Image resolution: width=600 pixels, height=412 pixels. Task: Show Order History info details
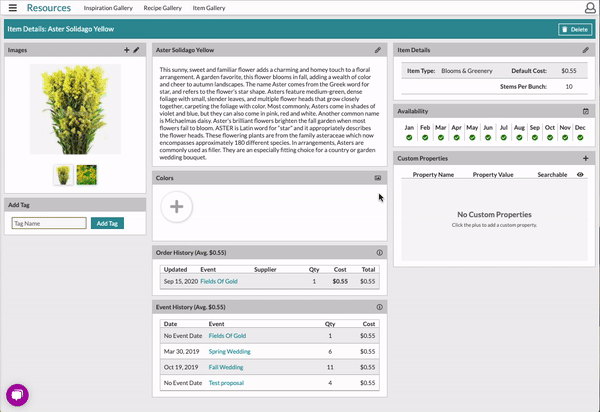[x=379, y=252]
